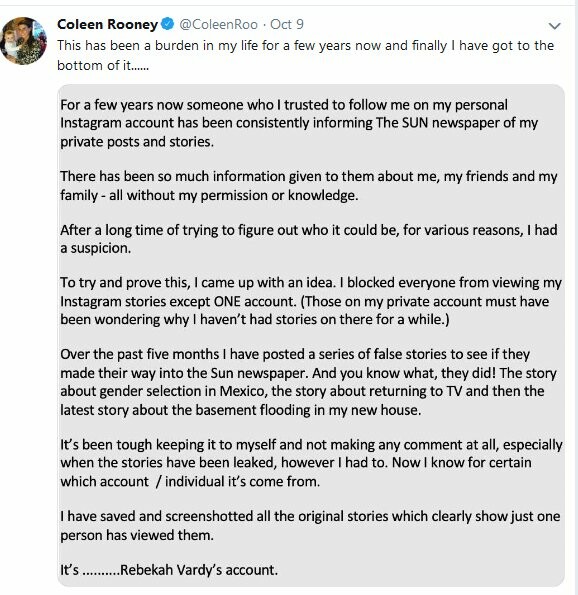578x595 pixels.
Task: Open Coleen Rooney's profile picture
Action: coord(23,41)
